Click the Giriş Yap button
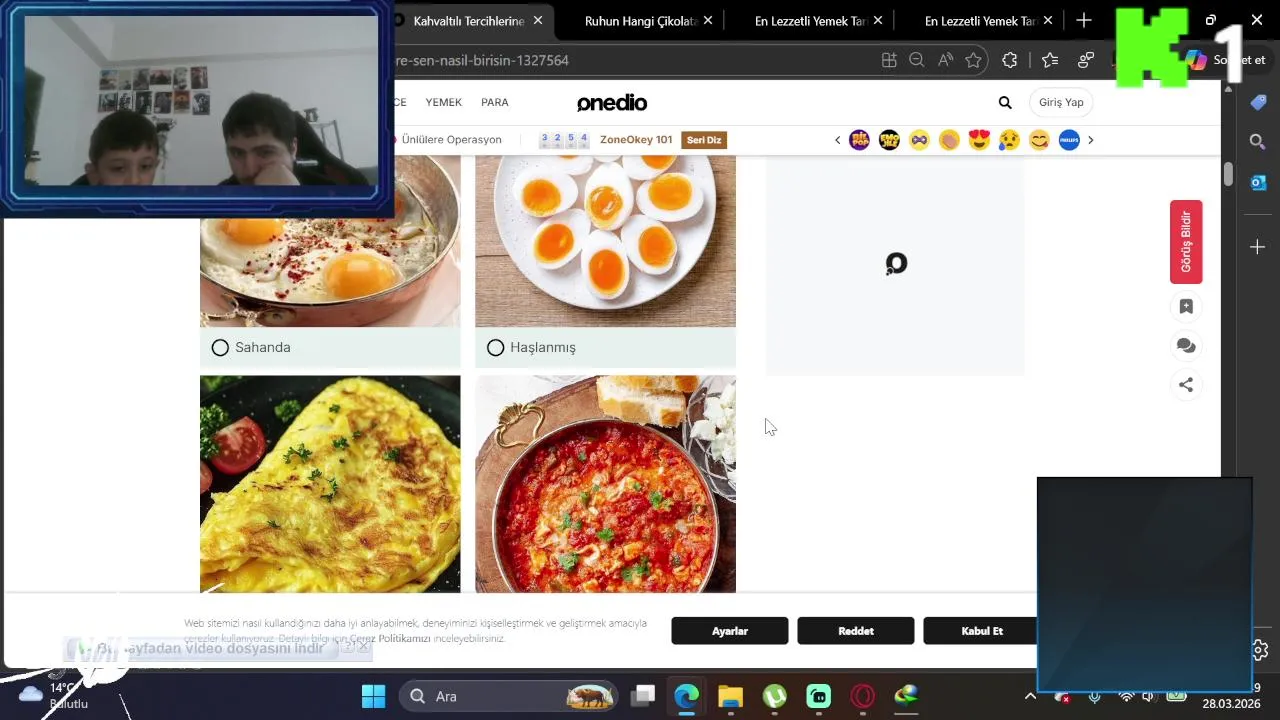1280x720 pixels. [1061, 102]
